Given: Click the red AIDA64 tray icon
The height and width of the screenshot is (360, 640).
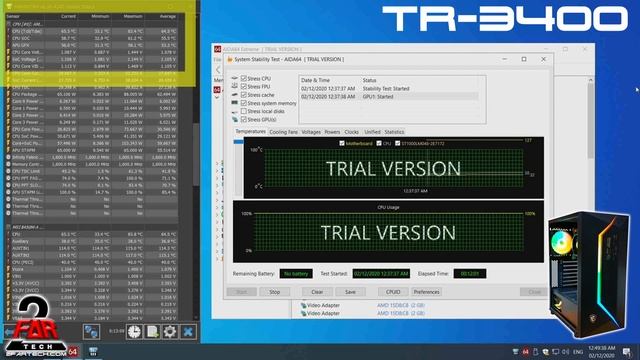Looking at the screenshot, I should (525, 351).
